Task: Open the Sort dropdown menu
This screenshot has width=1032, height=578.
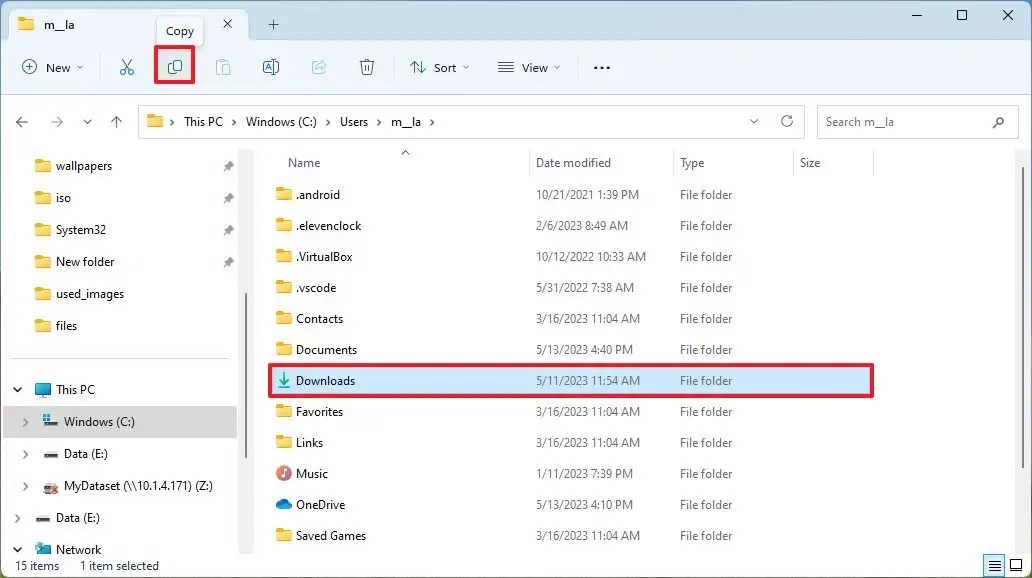Action: pos(440,67)
